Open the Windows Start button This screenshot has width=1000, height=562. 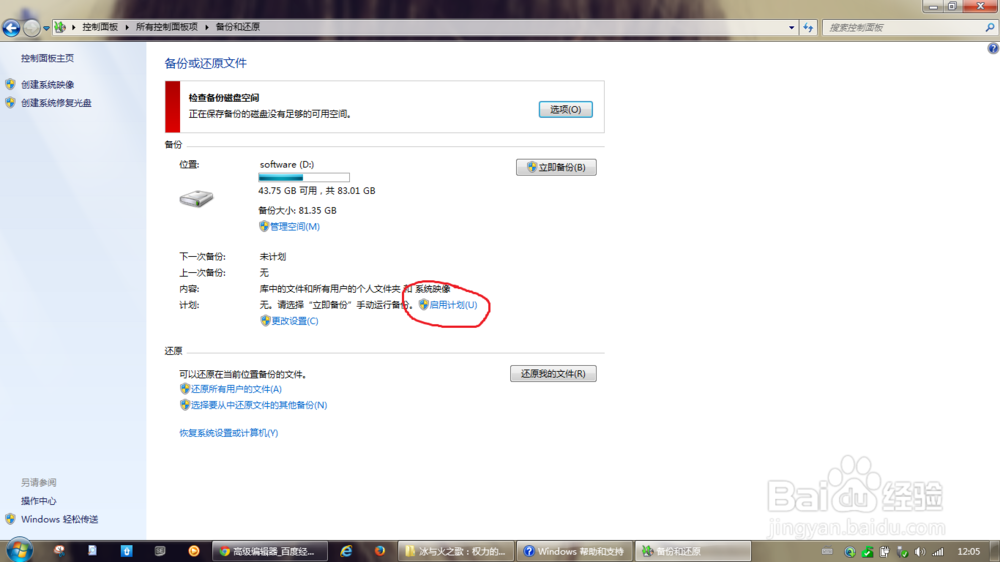[x=19, y=551]
